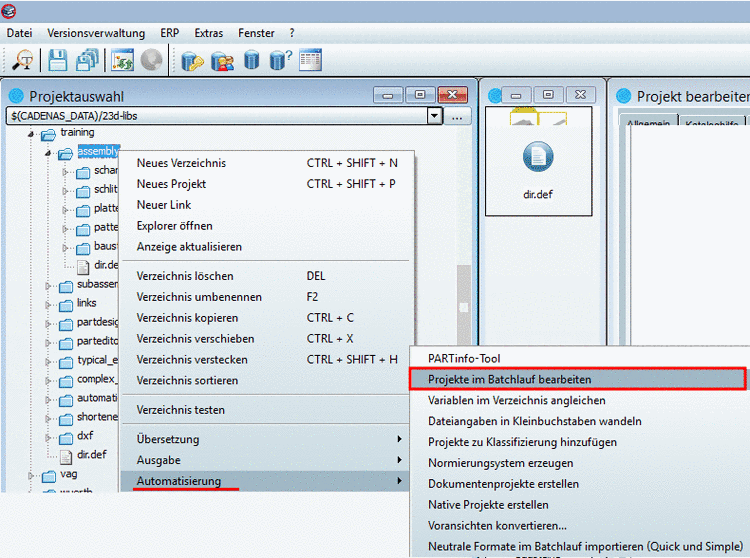Select Neutrale Formate im Batchlauf importieren

pos(580,547)
